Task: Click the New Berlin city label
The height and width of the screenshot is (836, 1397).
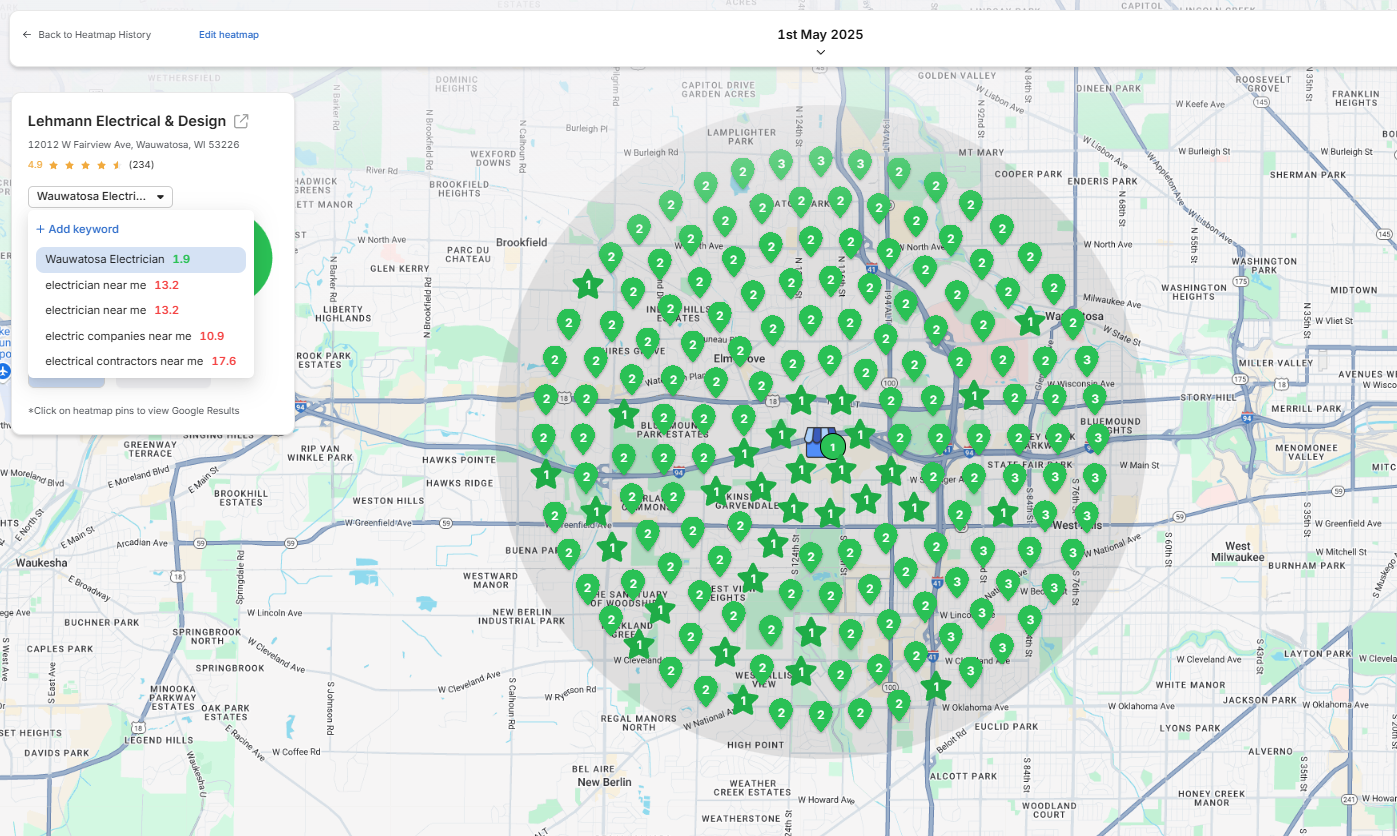Action: point(604,782)
